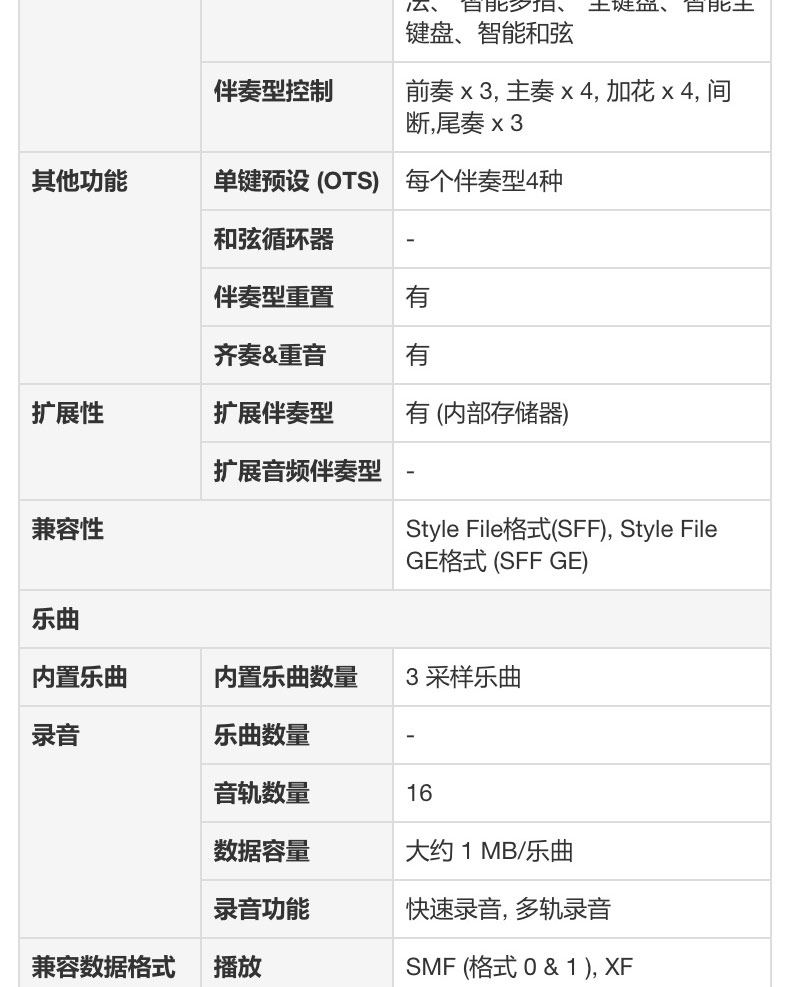Select the 每个伴奏型4种 value cell
This screenshot has height=987, width=790.
coord(484,182)
